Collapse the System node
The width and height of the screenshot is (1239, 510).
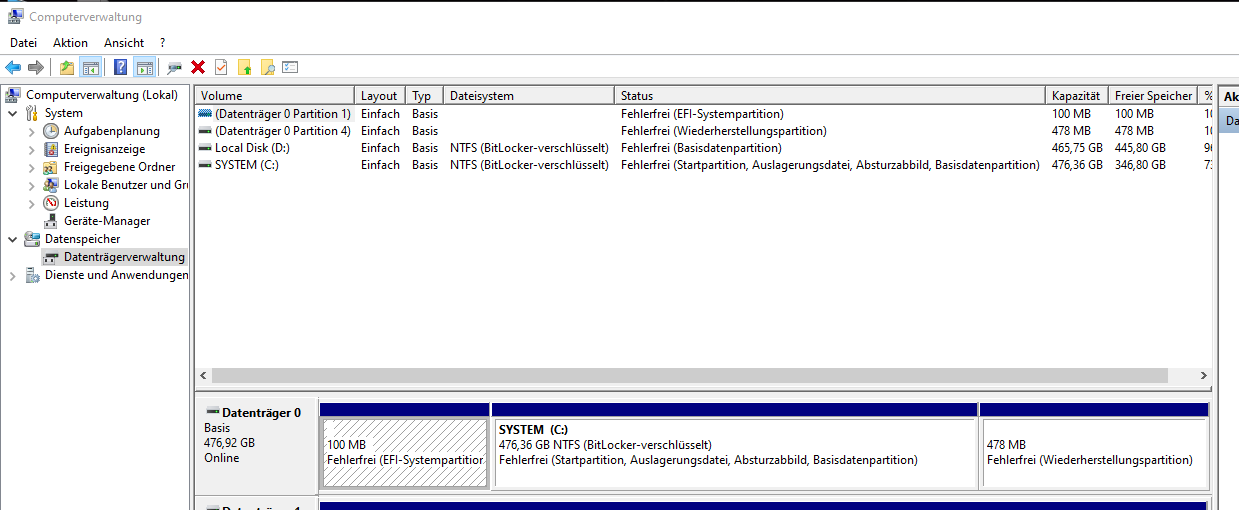coord(12,113)
